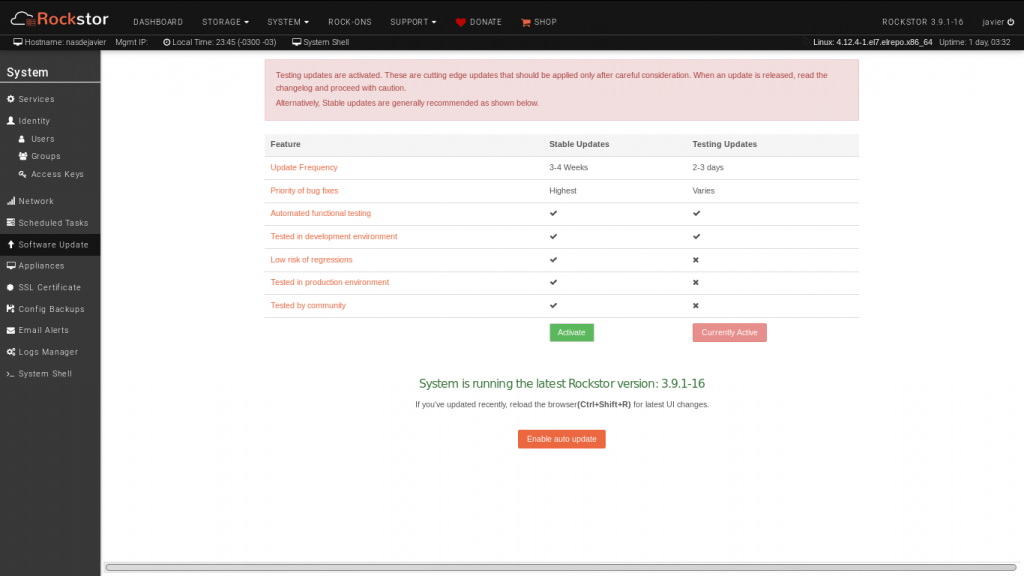Viewport: 1024px width, 576px height.
Task: Click the Logs Manager gears icon
Action: click(11, 352)
